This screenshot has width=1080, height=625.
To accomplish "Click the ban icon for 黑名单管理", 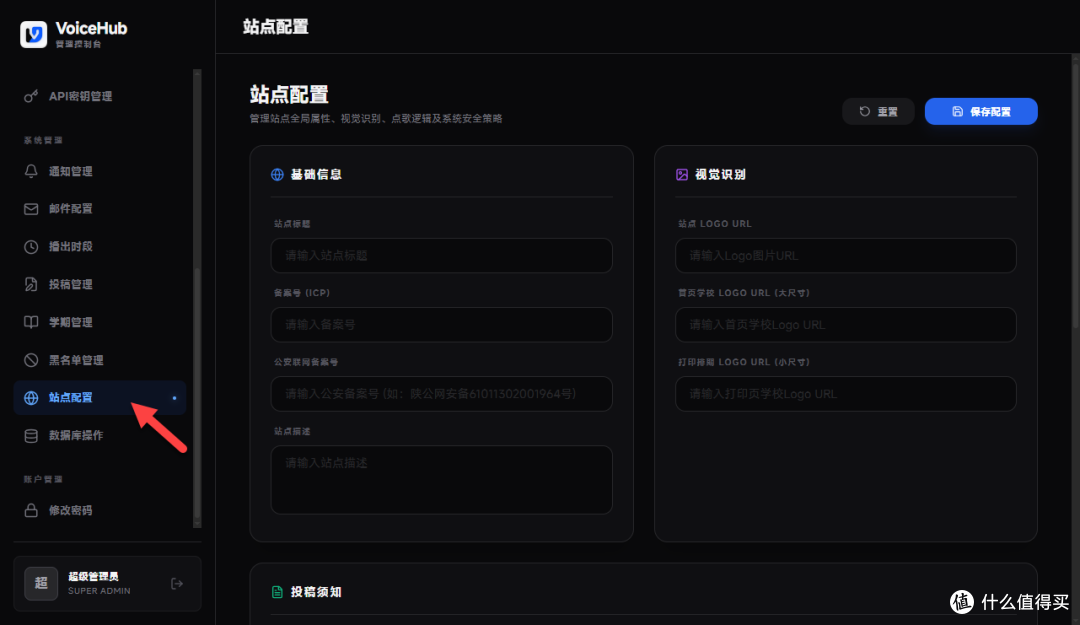I will [31, 360].
